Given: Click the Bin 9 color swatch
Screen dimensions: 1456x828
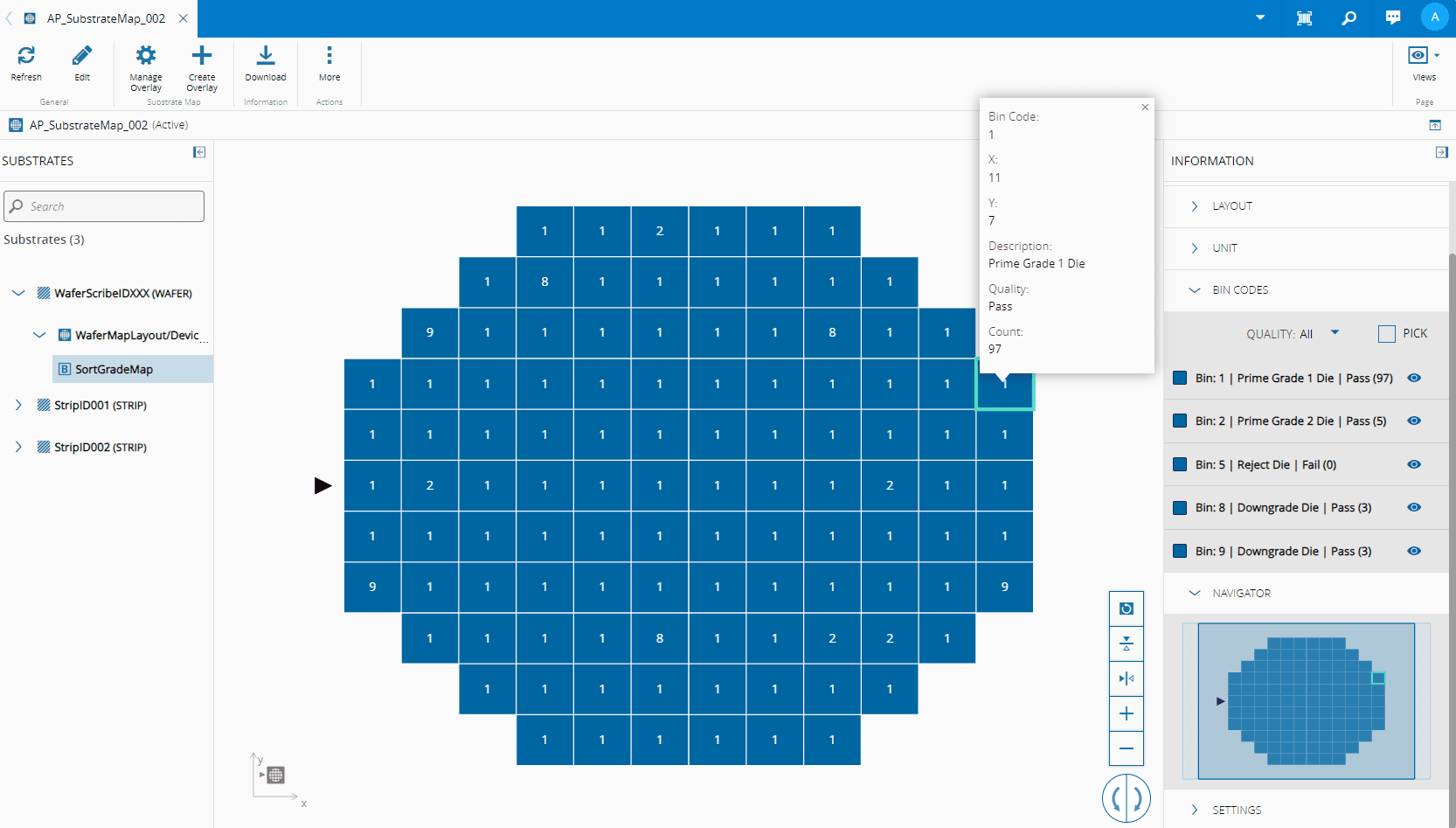Looking at the screenshot, I should [x=1180, y=551].
